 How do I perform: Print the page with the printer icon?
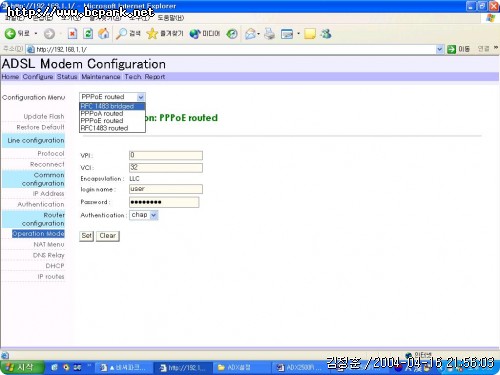[x=269, y=34]
